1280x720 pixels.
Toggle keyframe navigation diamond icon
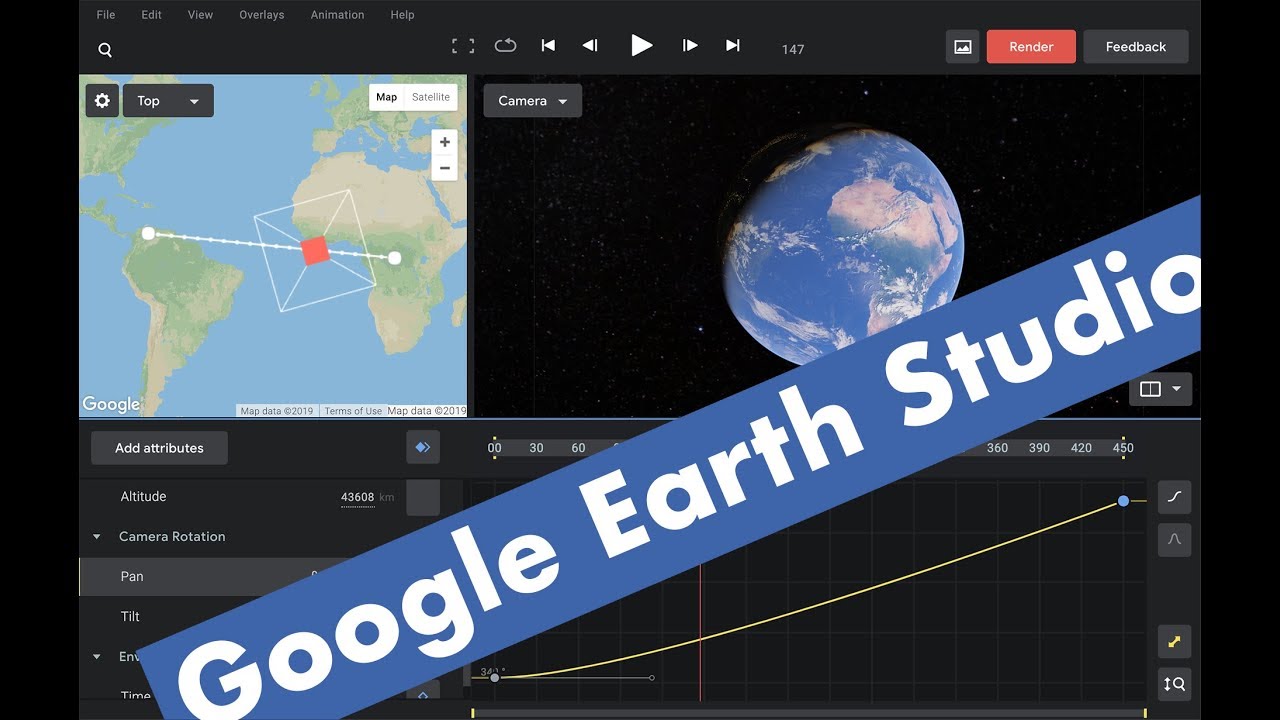(x=423, y=447)
